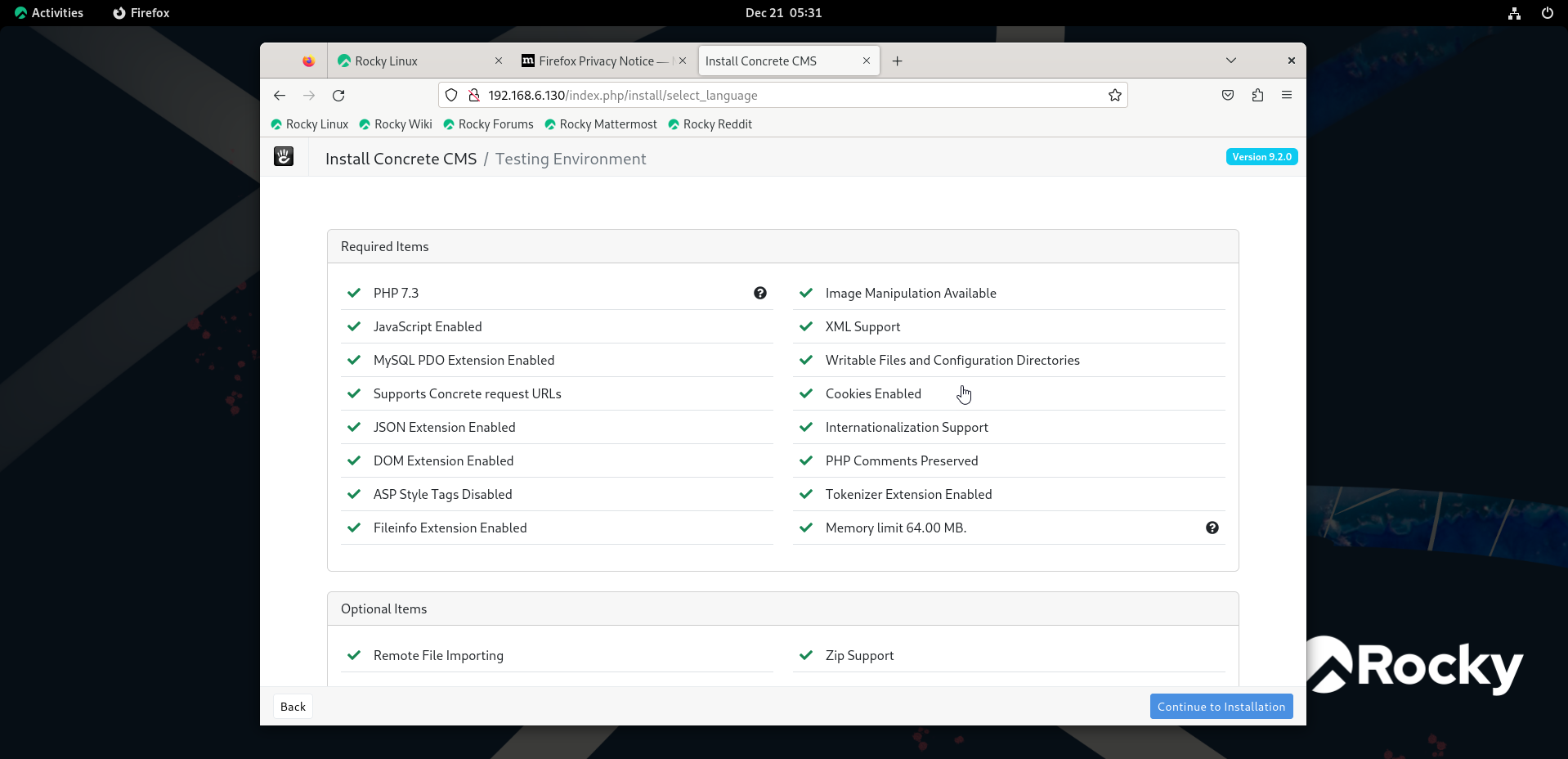Click PHP Comments Preserved text
The height and width of the screenshot is (759, 1568).
[x=902, y=460]
